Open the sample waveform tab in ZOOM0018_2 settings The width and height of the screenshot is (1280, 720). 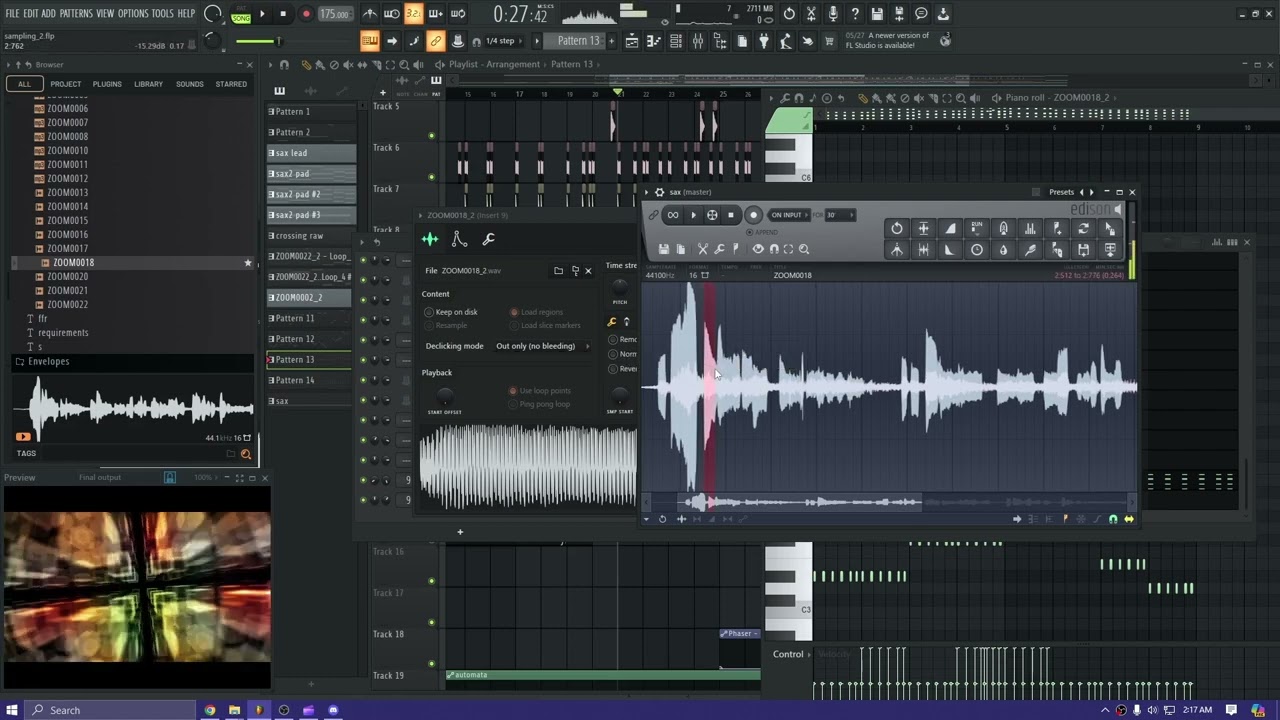(x=430, y=239)
